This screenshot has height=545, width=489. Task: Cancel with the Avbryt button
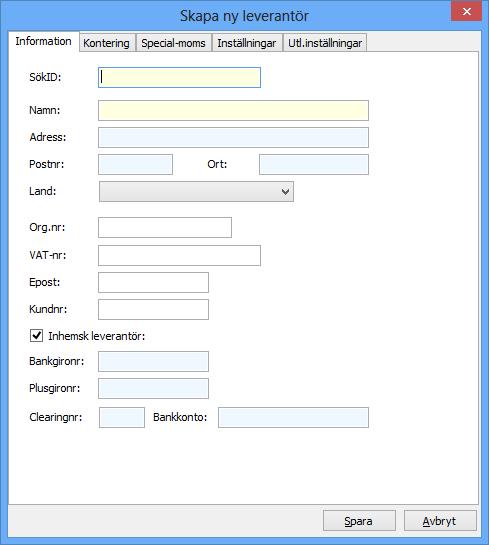(x=440, y=521)
